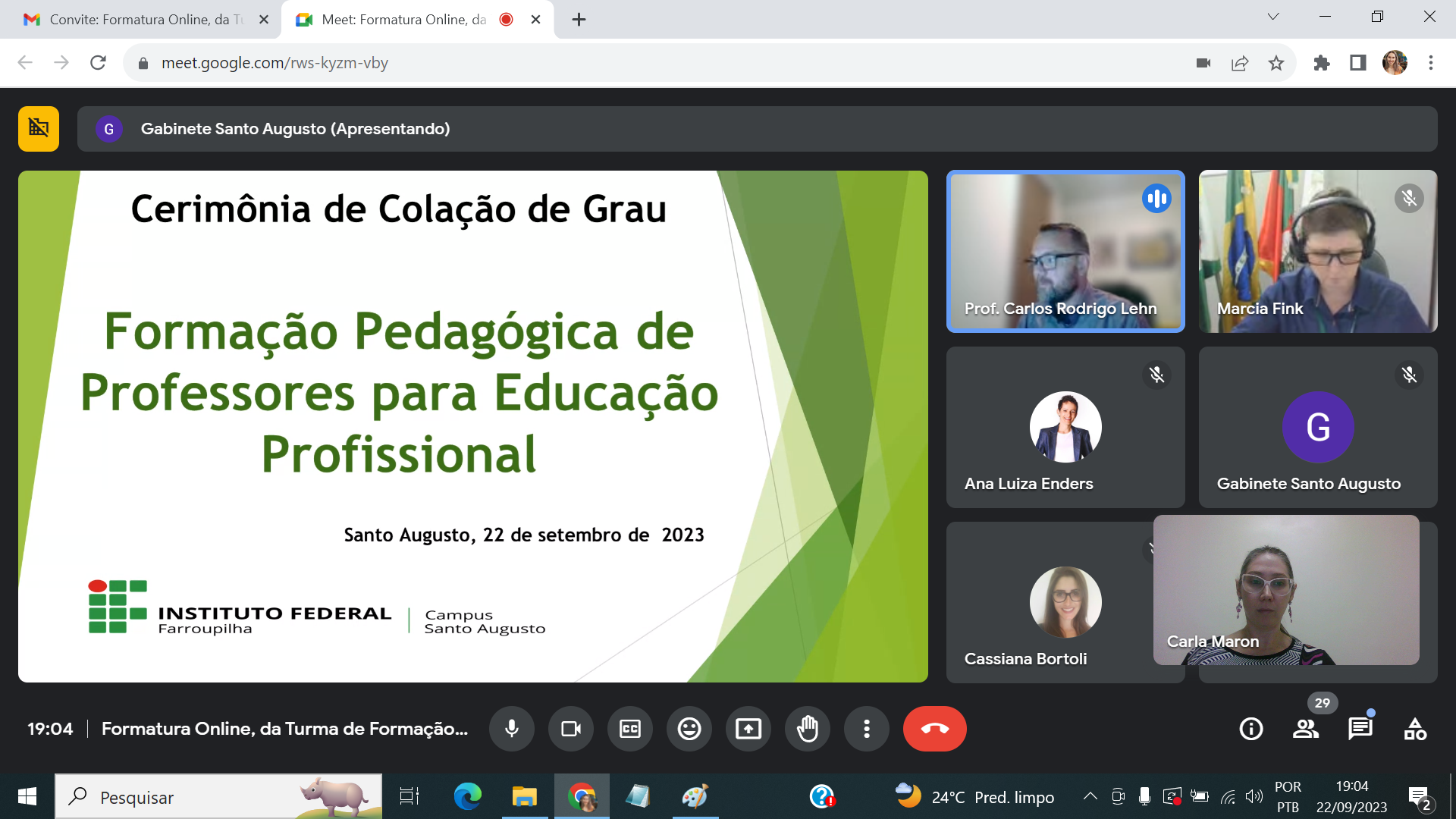The width and height of the screenshot is (1456, 819).
Task: Open the emoji reactions panel
Action: [689, 729]
